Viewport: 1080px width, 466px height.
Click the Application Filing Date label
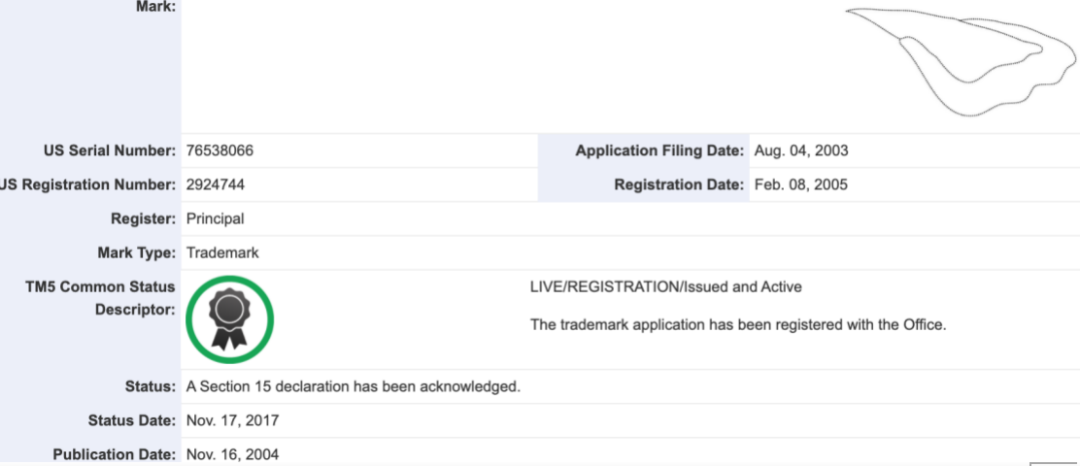pos(660,151)
